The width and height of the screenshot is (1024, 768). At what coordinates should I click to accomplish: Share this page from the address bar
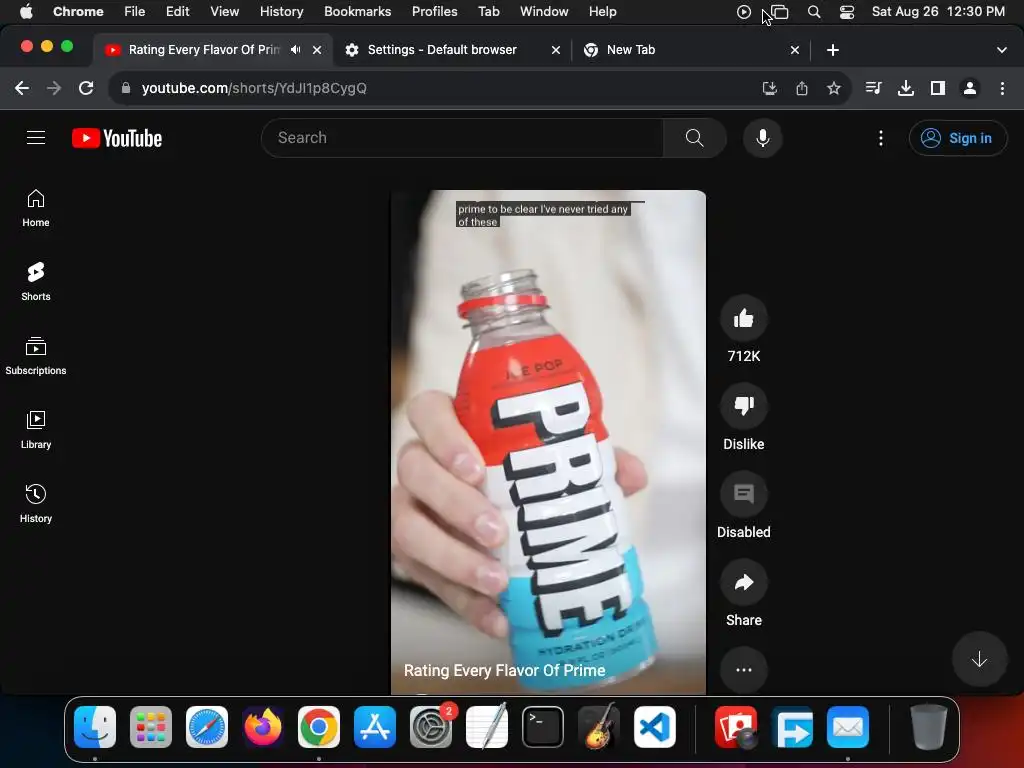tap(801, 88)
